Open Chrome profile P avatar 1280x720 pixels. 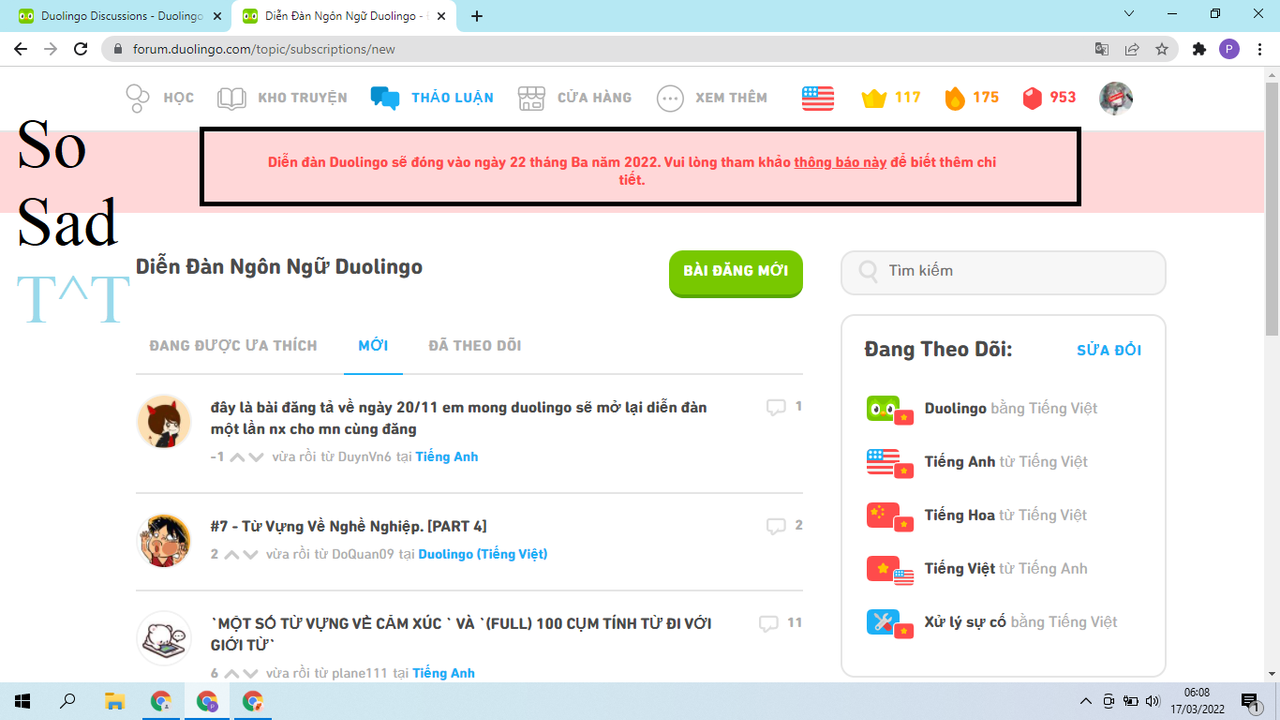(x=1229, y=49)
